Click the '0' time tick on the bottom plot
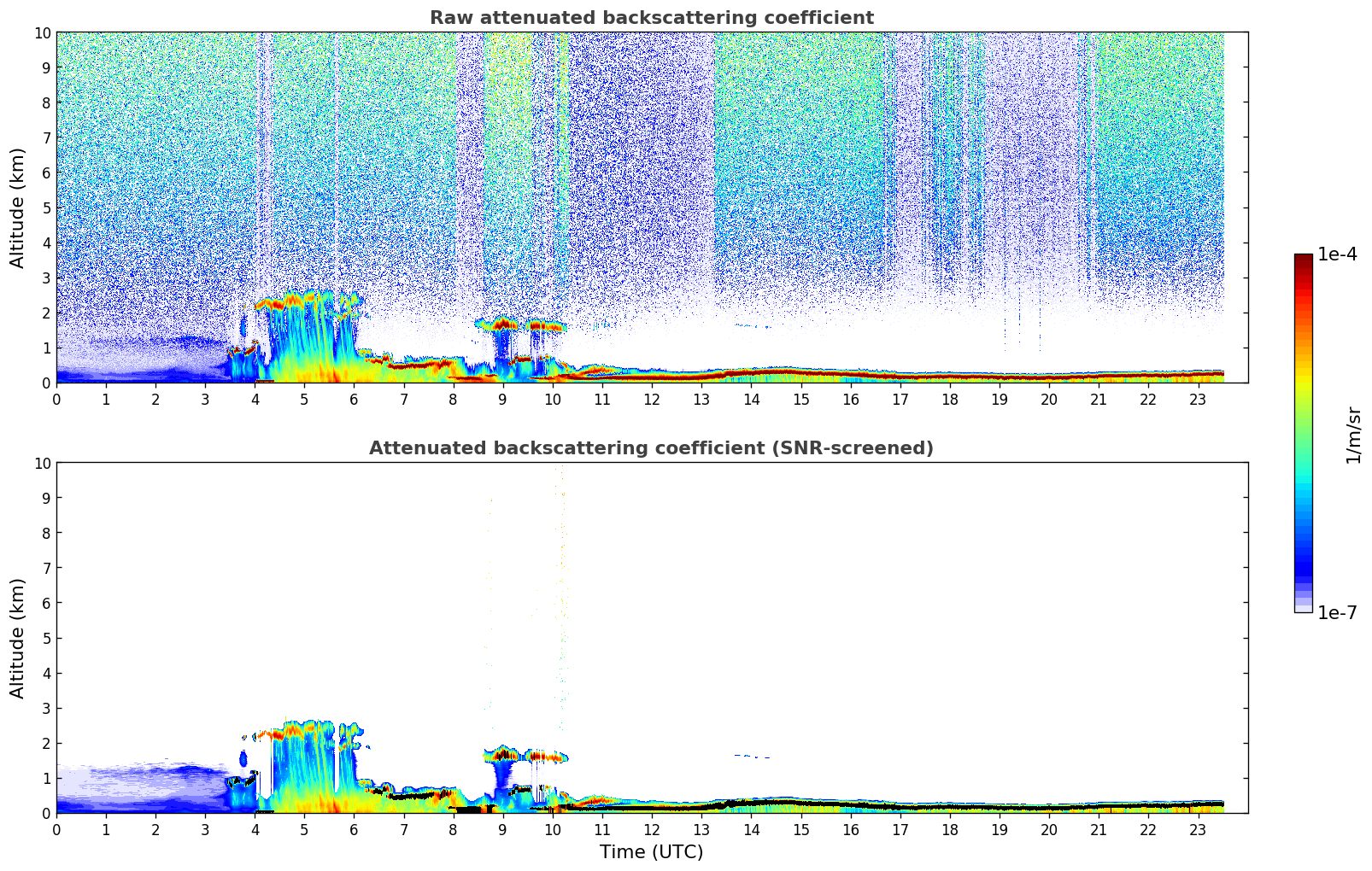1372x871 pixels. (x=57, y=830)
